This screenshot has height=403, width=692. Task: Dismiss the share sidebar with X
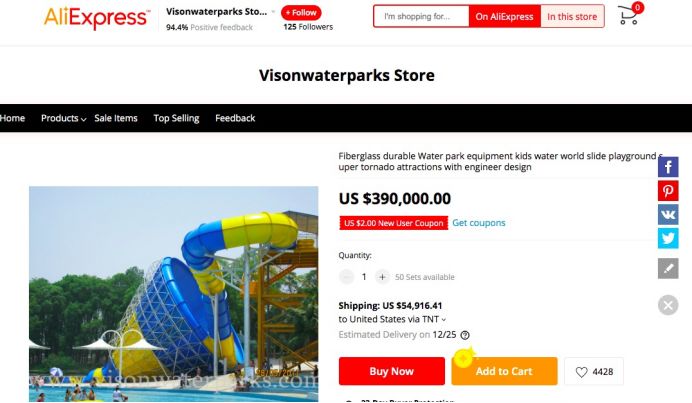[x=668, y=305]
